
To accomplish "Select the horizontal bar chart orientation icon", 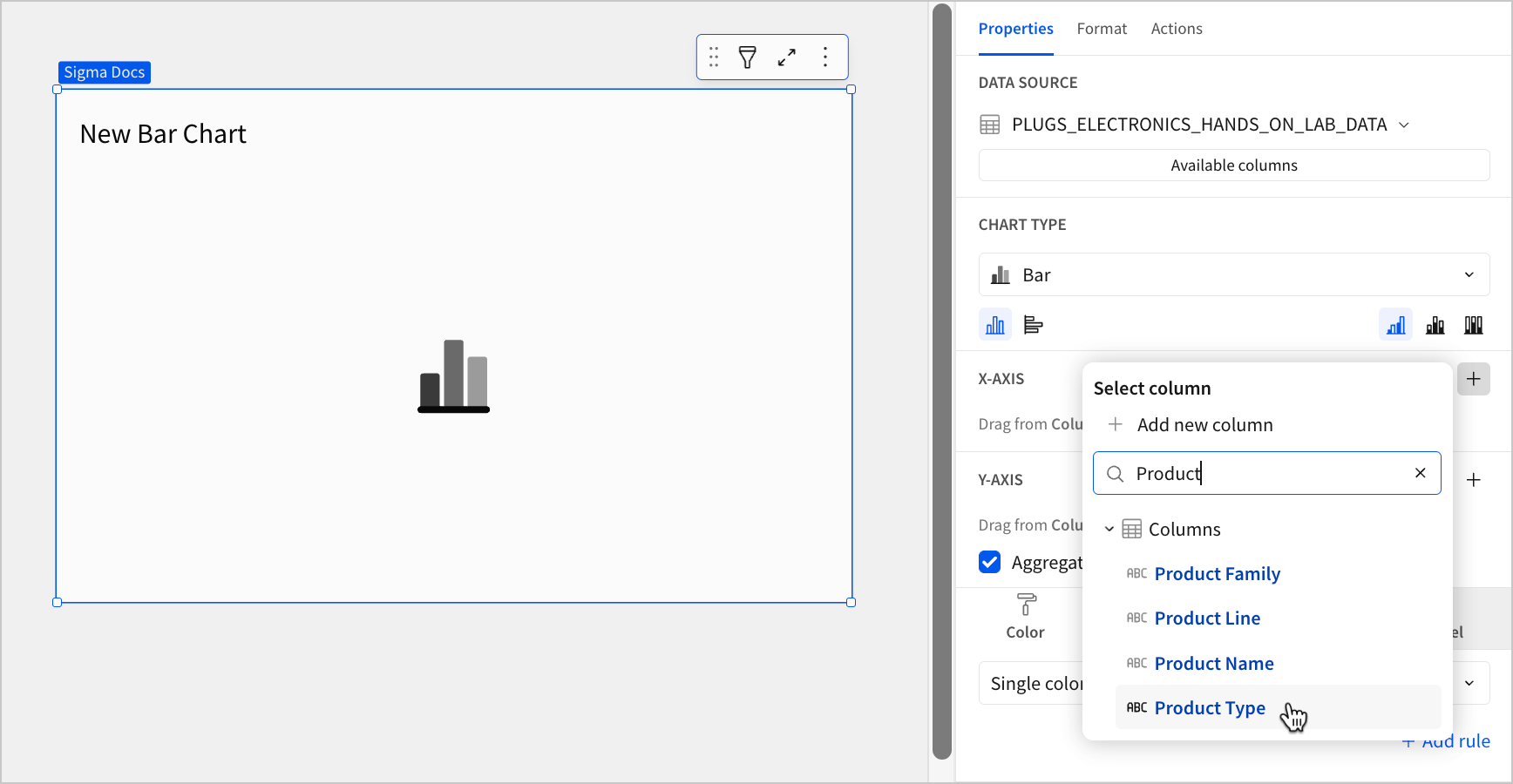I will tap(1034, 324).
